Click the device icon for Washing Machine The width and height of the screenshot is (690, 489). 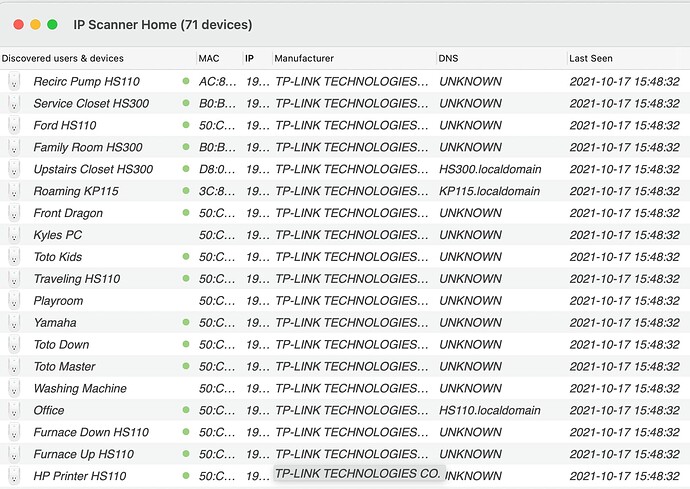click(14, 388)
